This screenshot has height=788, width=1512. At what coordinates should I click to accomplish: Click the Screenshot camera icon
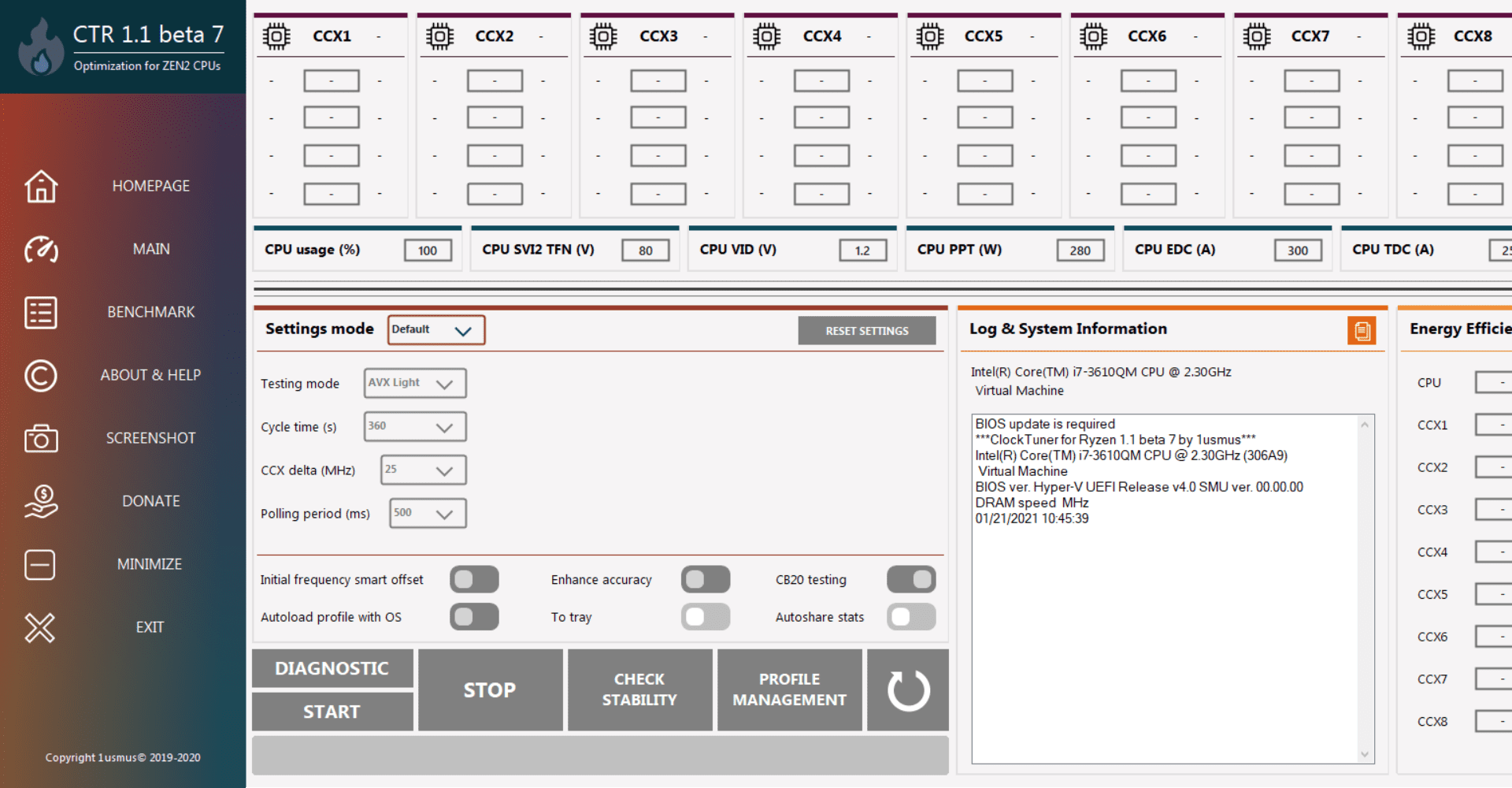click(x=41, y=438)
